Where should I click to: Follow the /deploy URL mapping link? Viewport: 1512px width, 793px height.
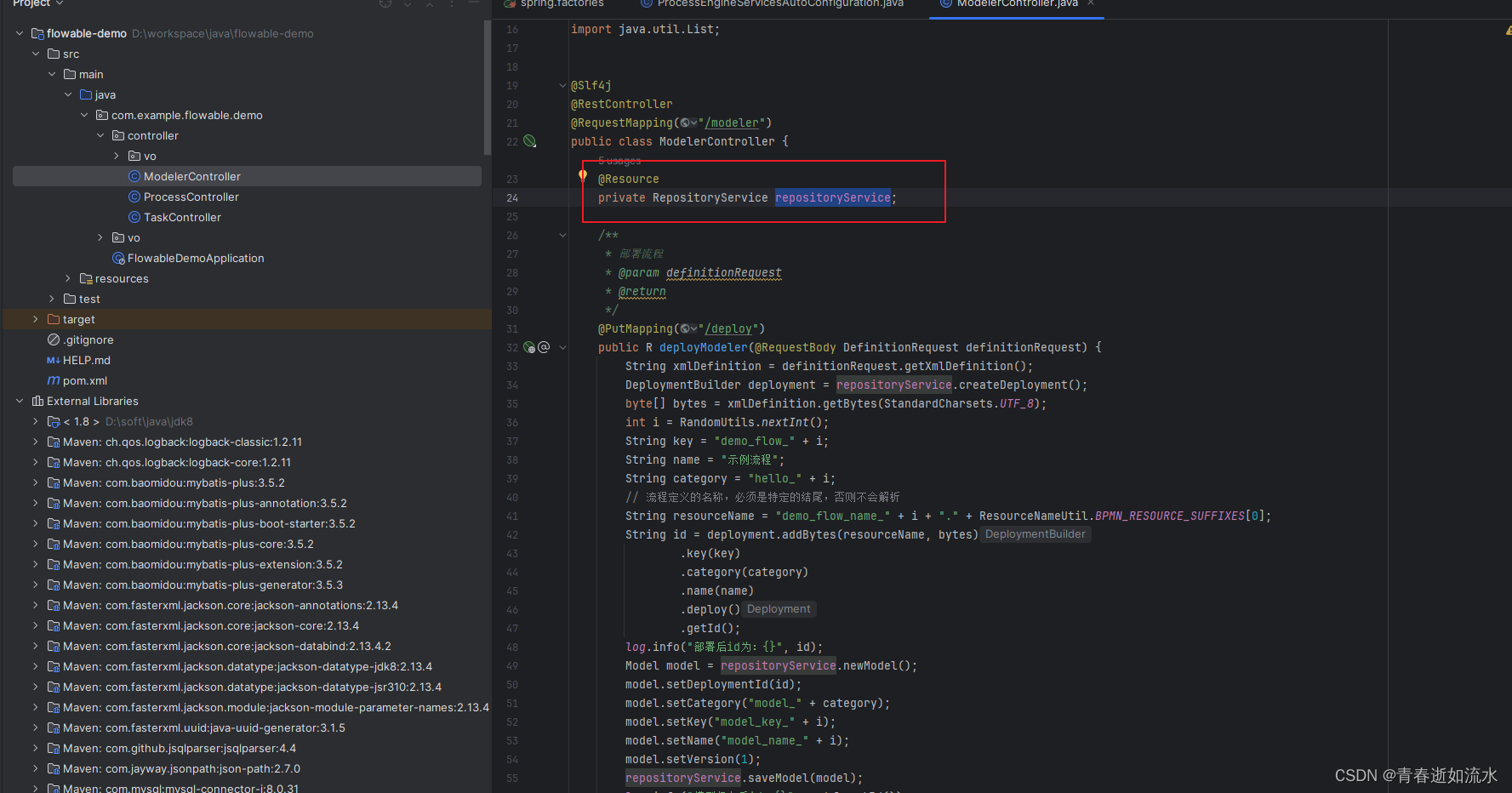[728, 329]
